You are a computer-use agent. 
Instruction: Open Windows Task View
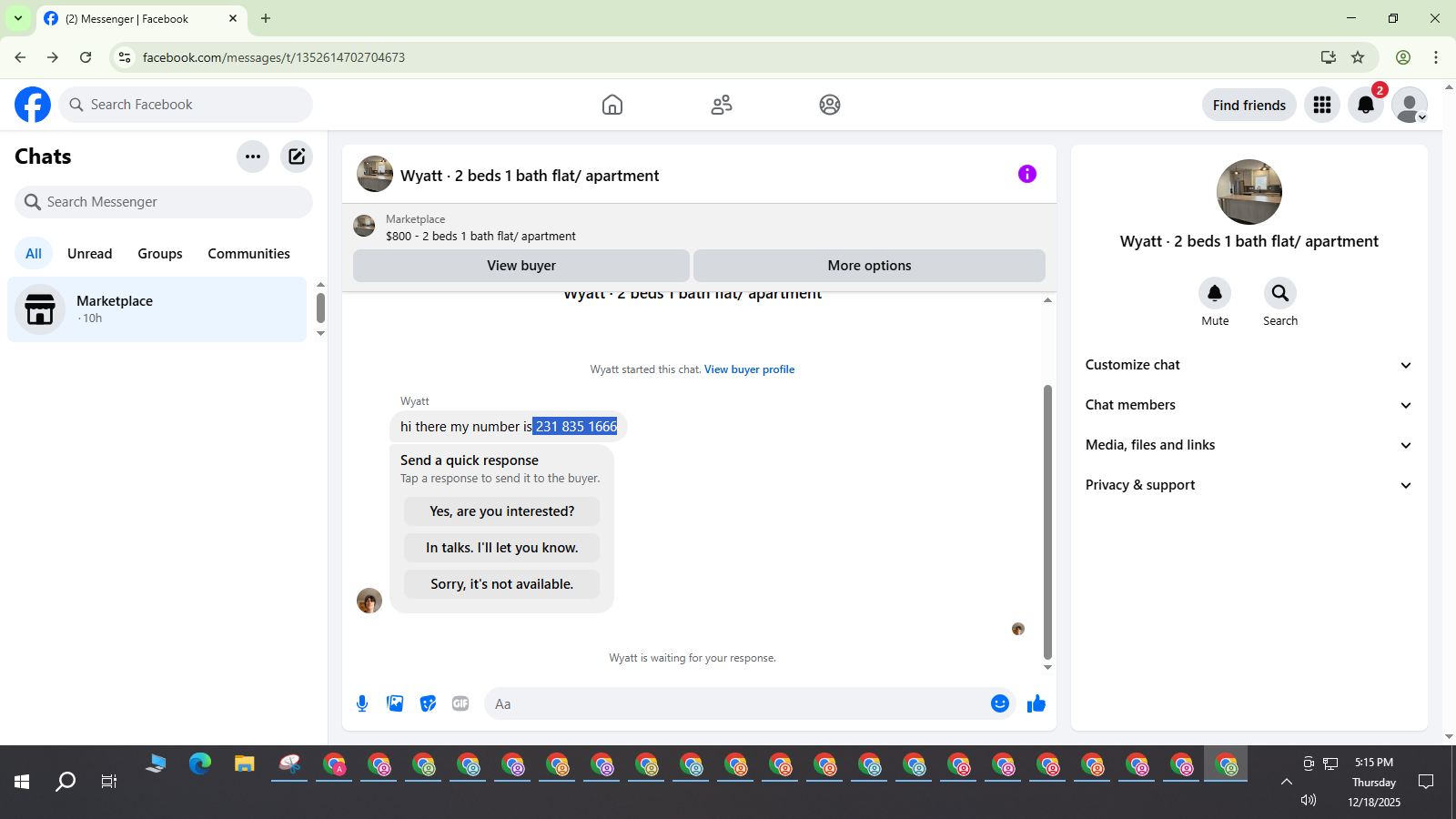tap(109, 782)
